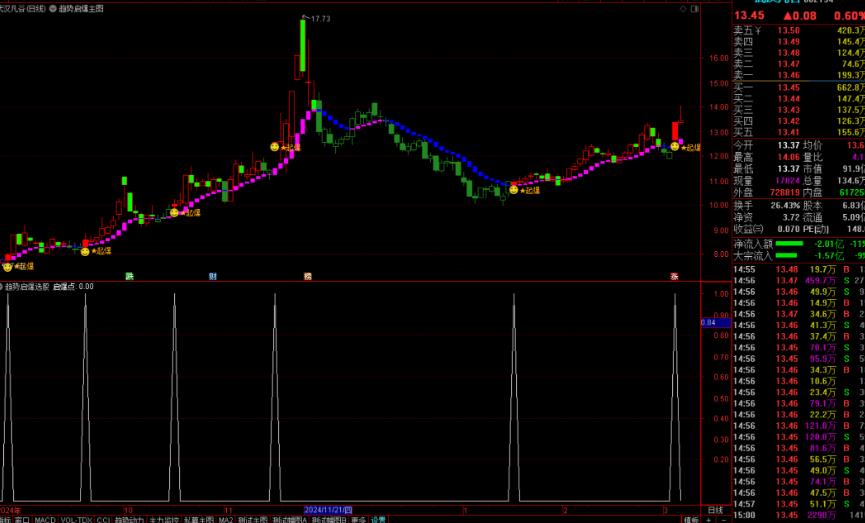Click the 外盘 value 728819

[x=784, y=193]
